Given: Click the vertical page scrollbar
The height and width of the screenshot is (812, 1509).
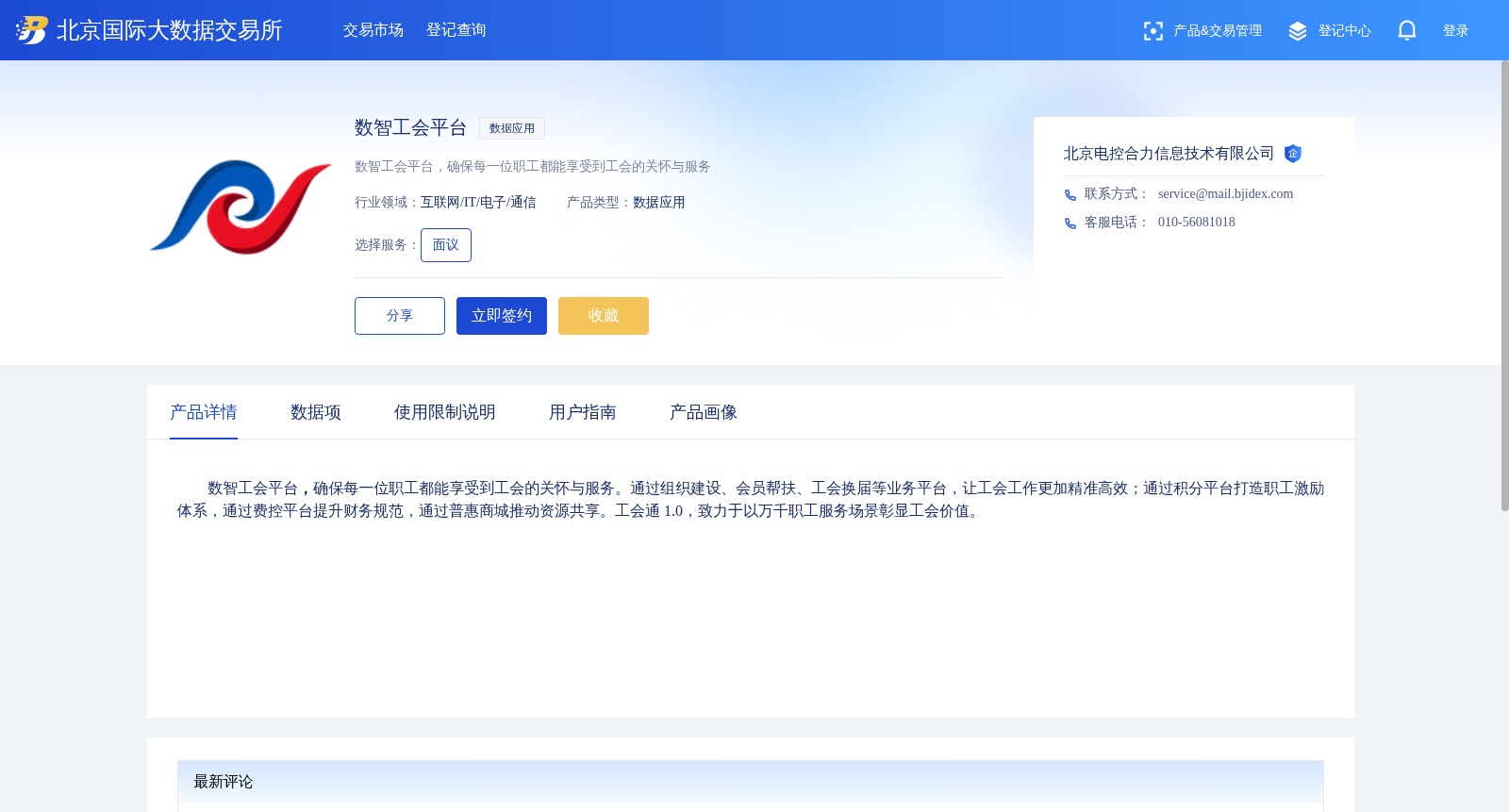Looking at the screenshot, I should click(1504, 286).
